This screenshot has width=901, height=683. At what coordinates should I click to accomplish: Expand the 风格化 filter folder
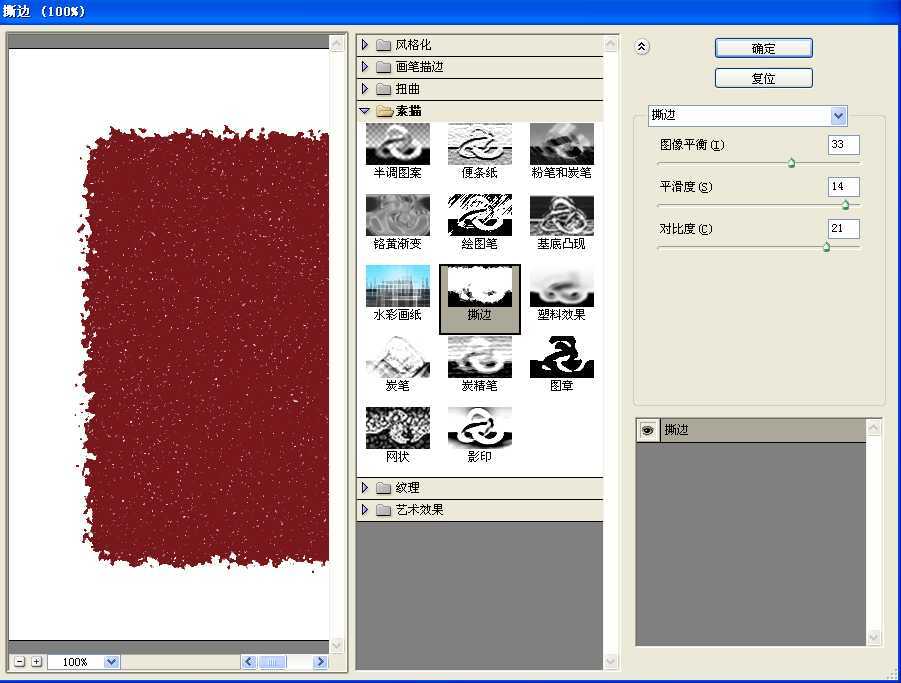(365, 45)
